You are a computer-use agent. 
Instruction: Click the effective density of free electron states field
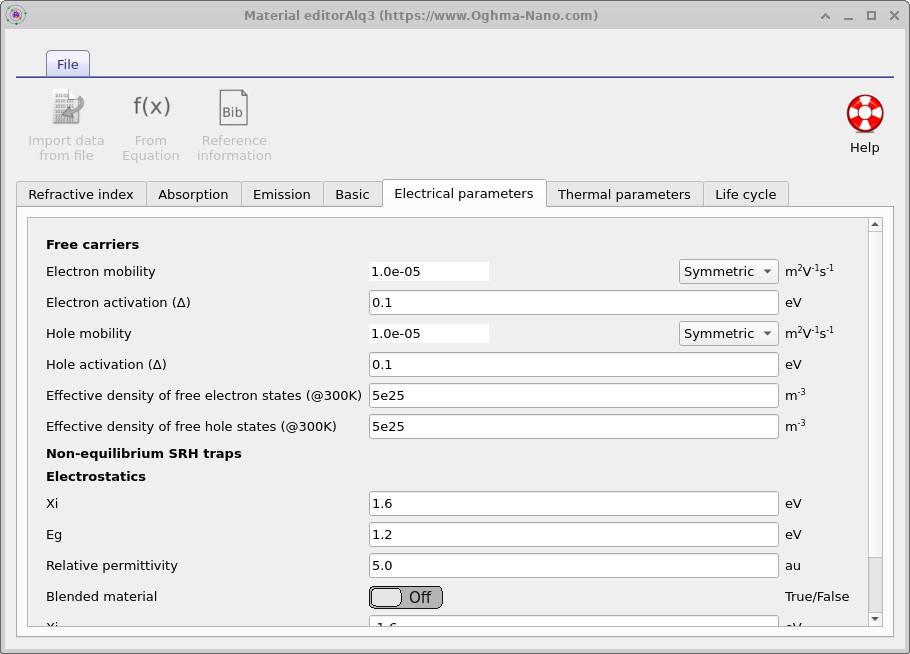(x=573, y=395)
